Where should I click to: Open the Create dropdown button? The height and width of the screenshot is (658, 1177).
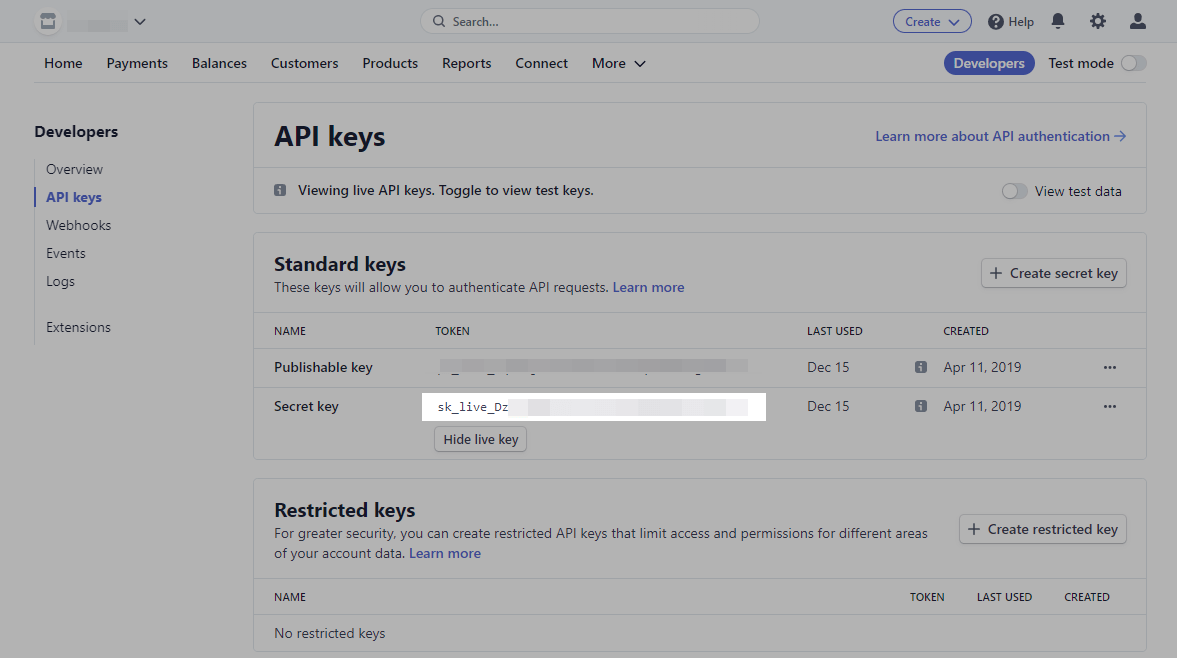[931, 21]
